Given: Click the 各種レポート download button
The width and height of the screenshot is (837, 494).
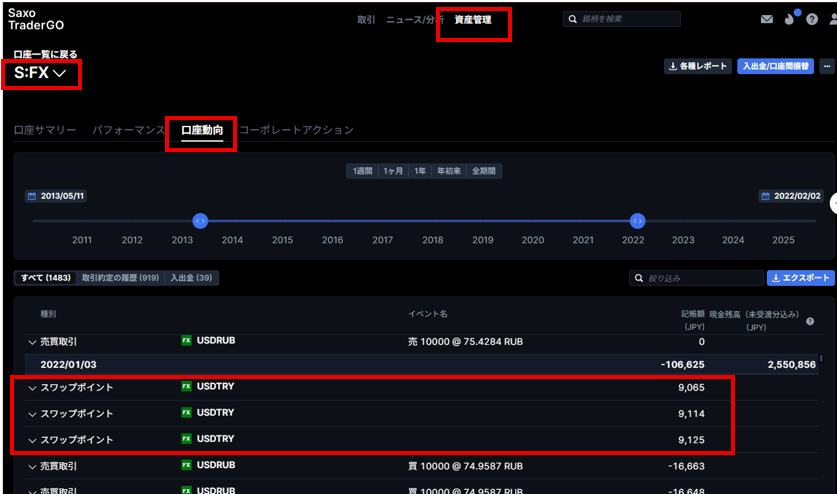Looking at the screenshot, I should point(698,66).
